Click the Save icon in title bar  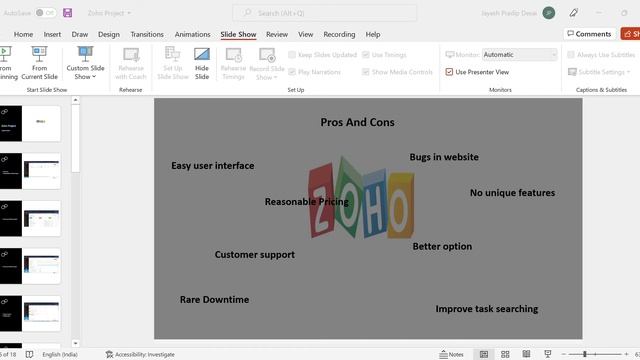68,13
